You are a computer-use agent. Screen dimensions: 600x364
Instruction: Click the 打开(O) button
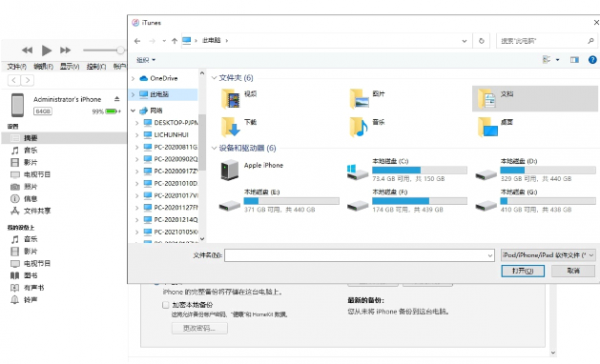[523, 271]
